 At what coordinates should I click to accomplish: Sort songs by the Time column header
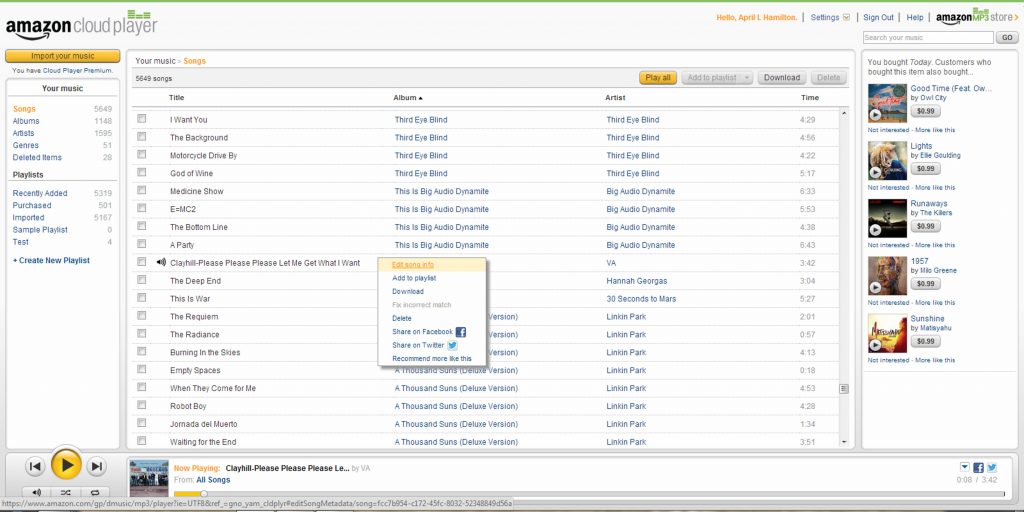coord(810,97)
